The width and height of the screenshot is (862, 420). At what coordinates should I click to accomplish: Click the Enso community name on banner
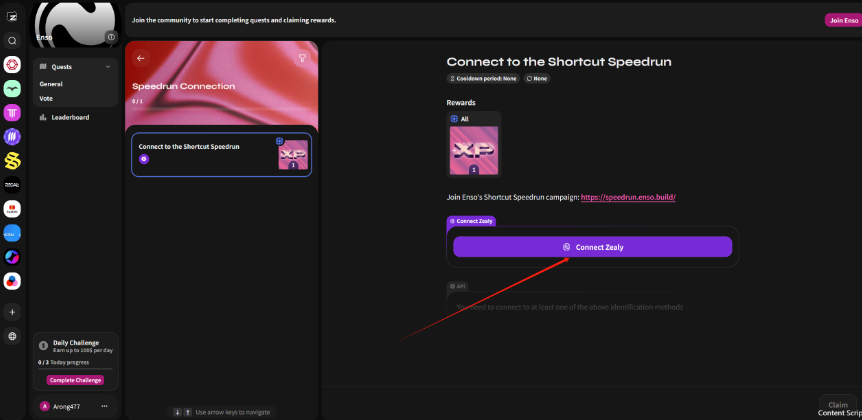pos(44,37)
